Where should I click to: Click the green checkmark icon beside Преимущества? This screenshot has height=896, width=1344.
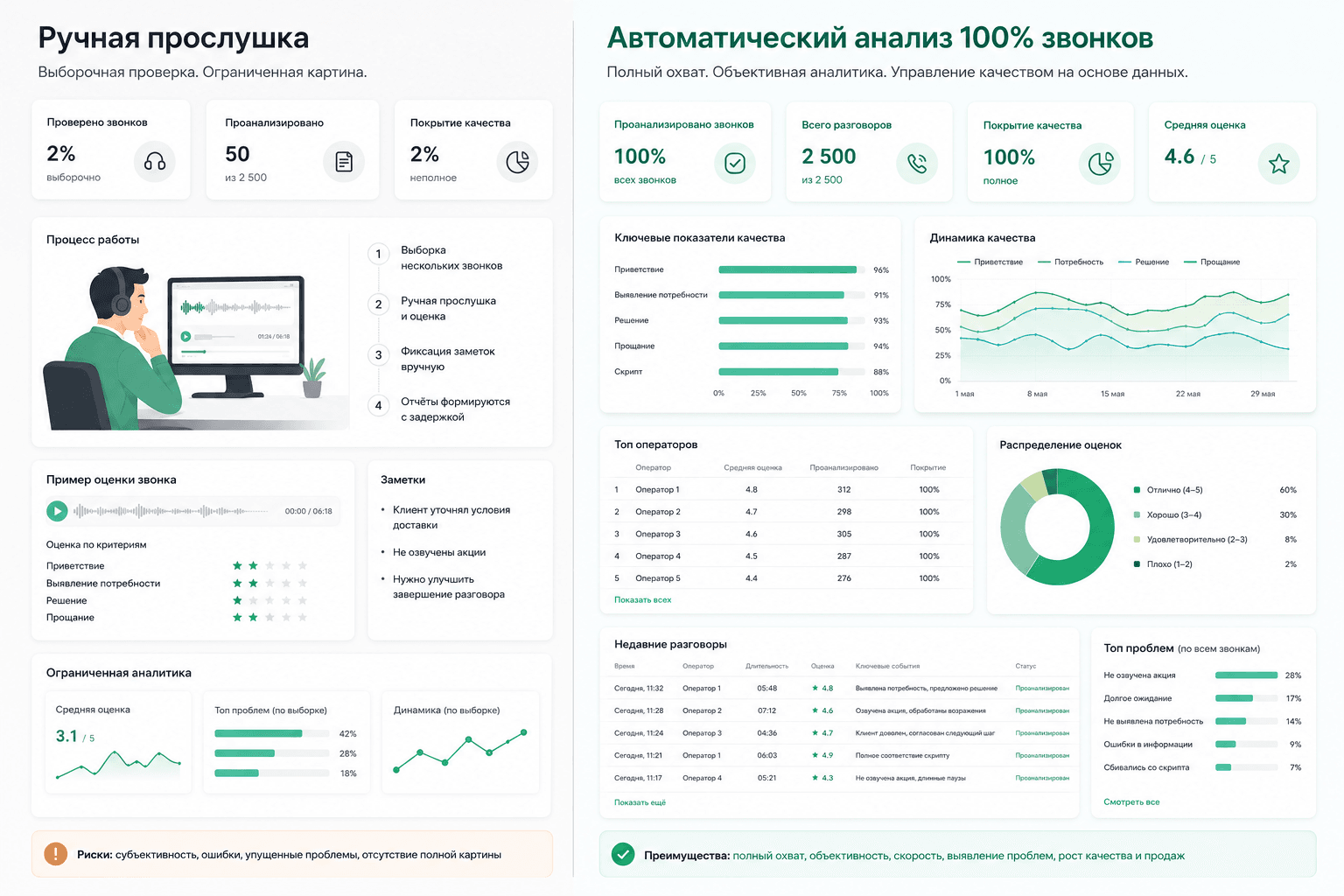[623, 854]
